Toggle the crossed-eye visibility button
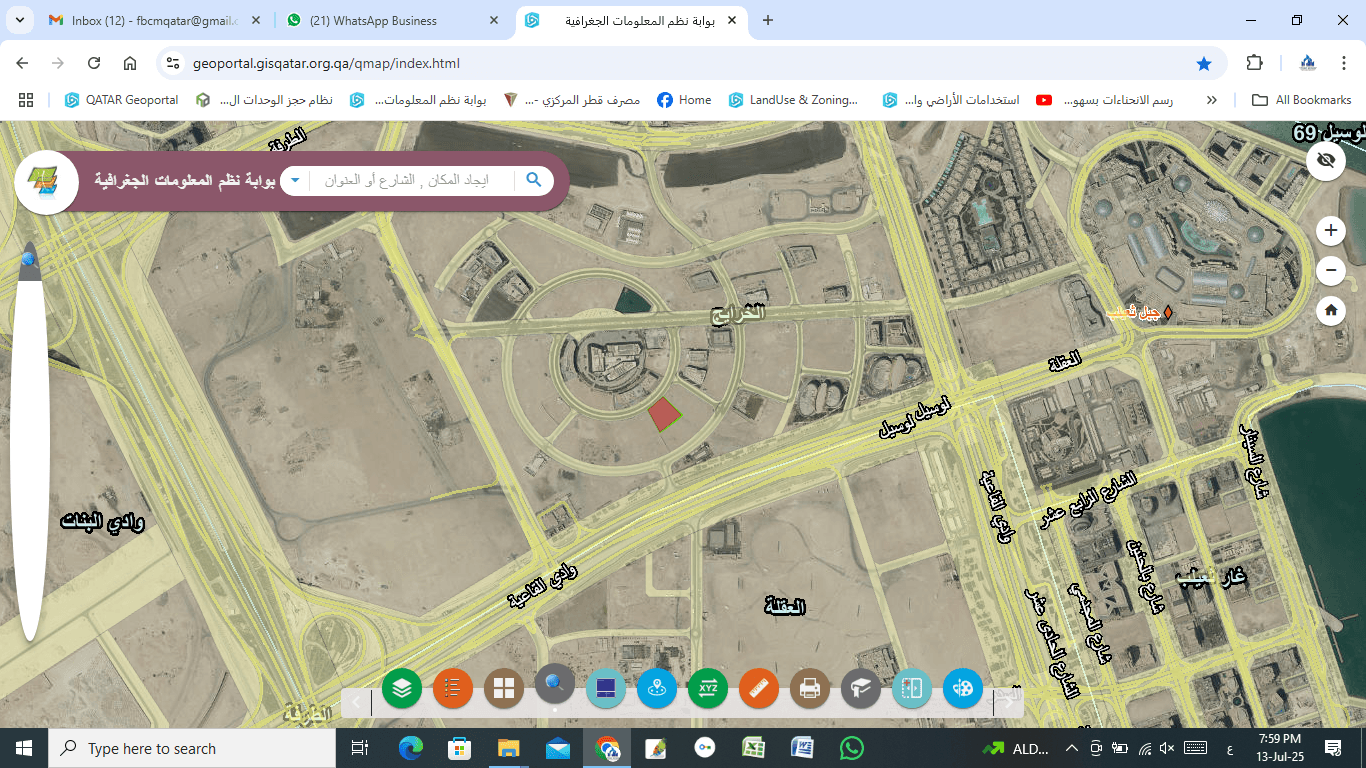The width and height of the screenshot is (1366, 768). point(1326,160)
